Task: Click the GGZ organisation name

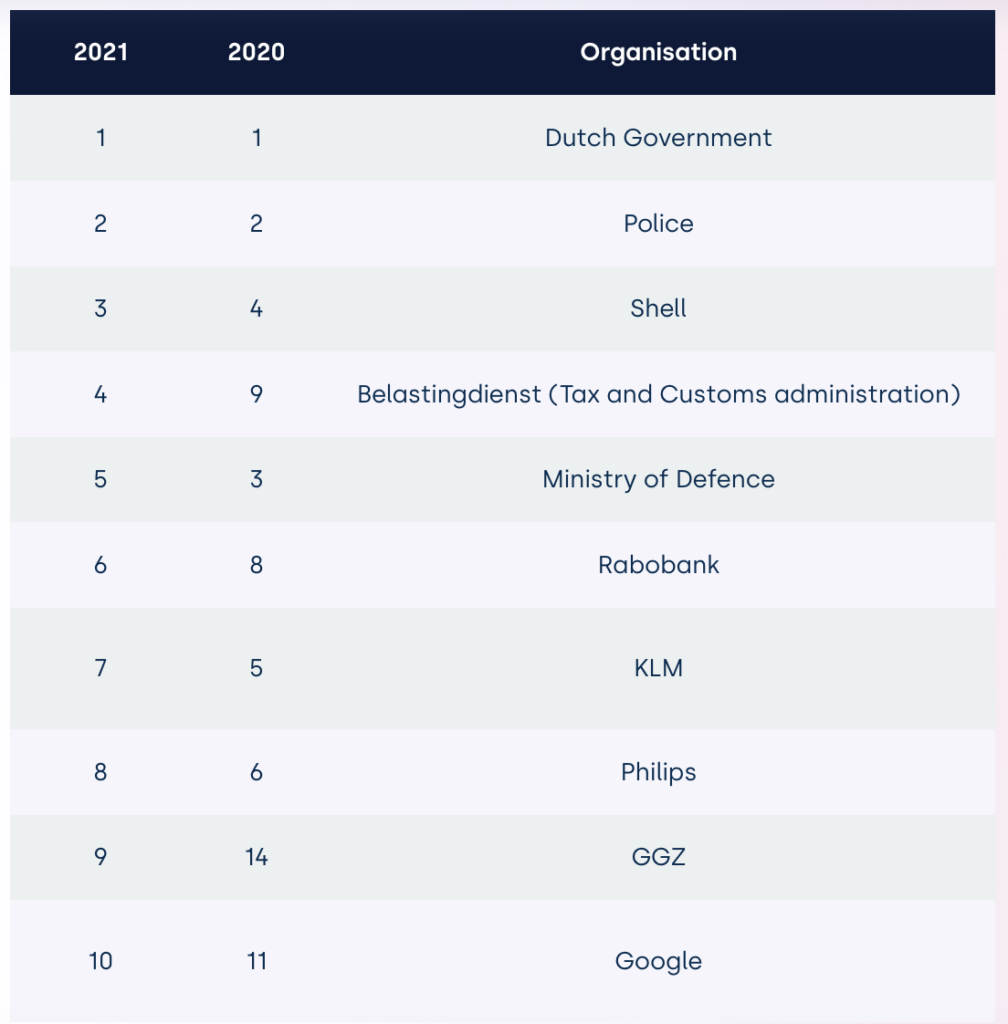Action: [658, 857]
